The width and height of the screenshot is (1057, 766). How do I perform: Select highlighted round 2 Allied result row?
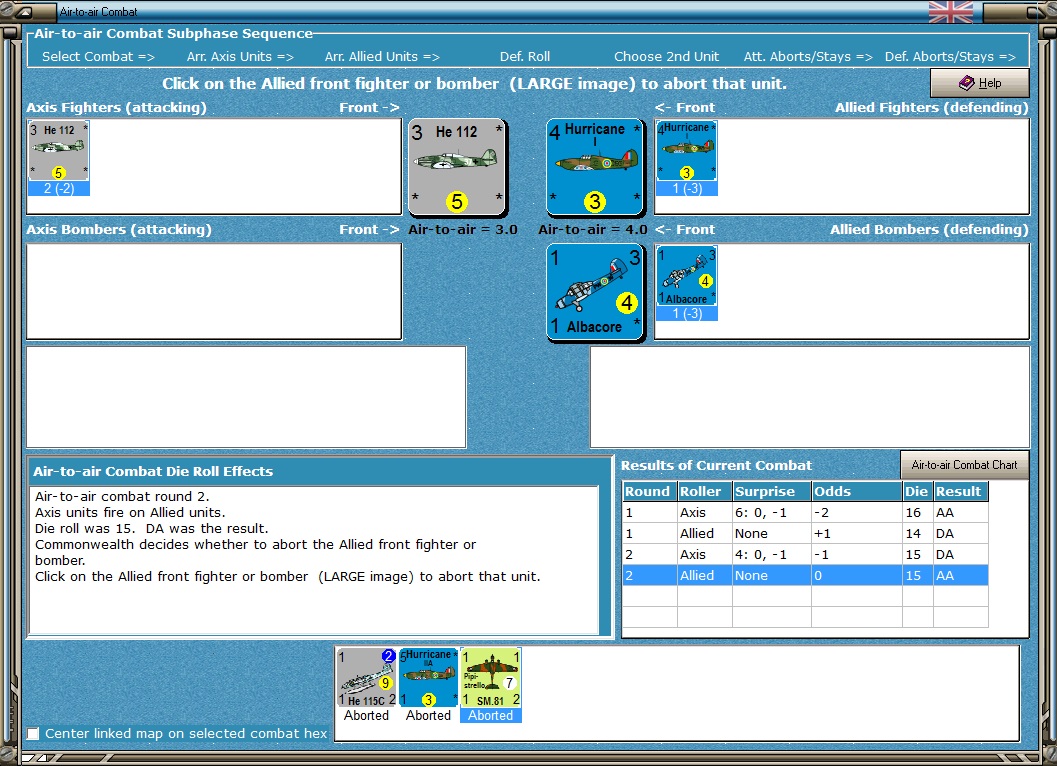coord(806,575)
